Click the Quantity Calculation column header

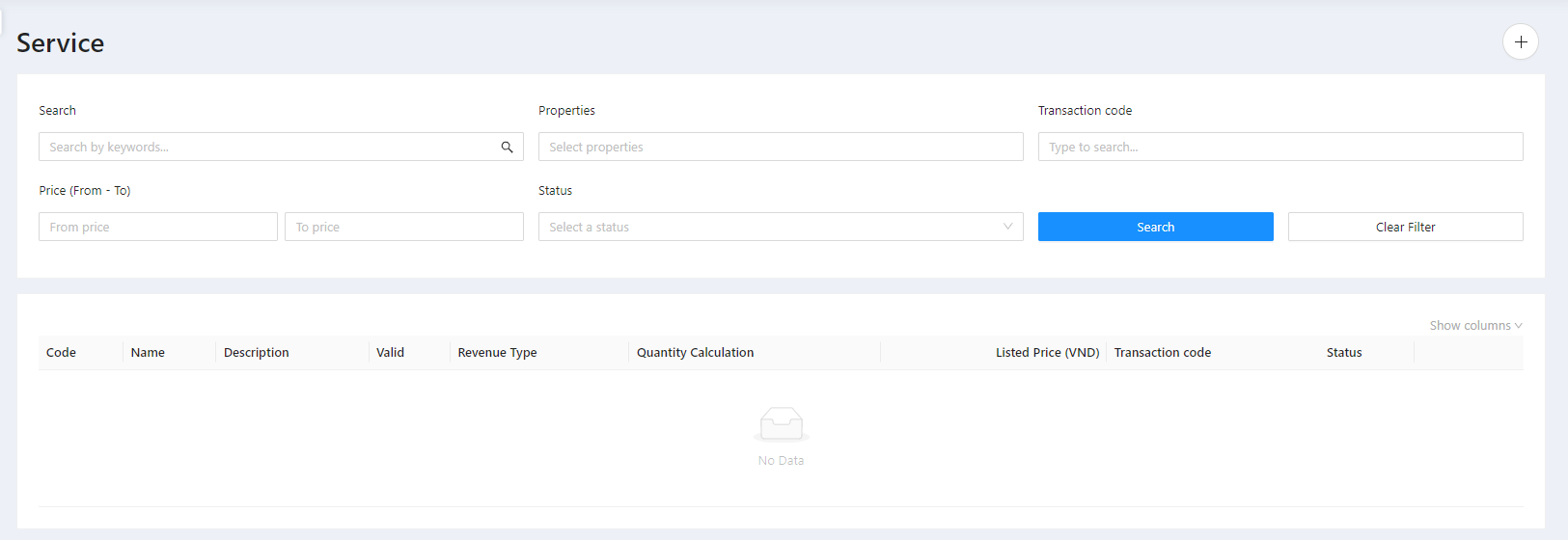(x=695, y=353)
